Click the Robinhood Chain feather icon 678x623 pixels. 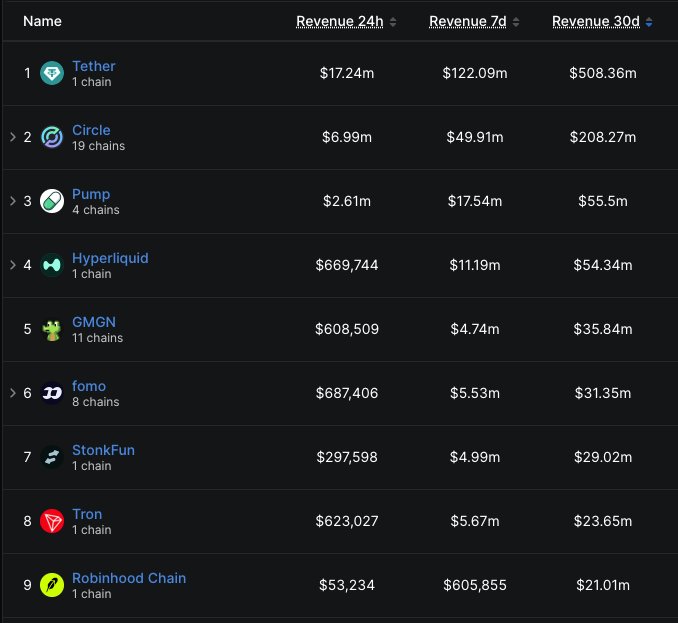point(52,585)
